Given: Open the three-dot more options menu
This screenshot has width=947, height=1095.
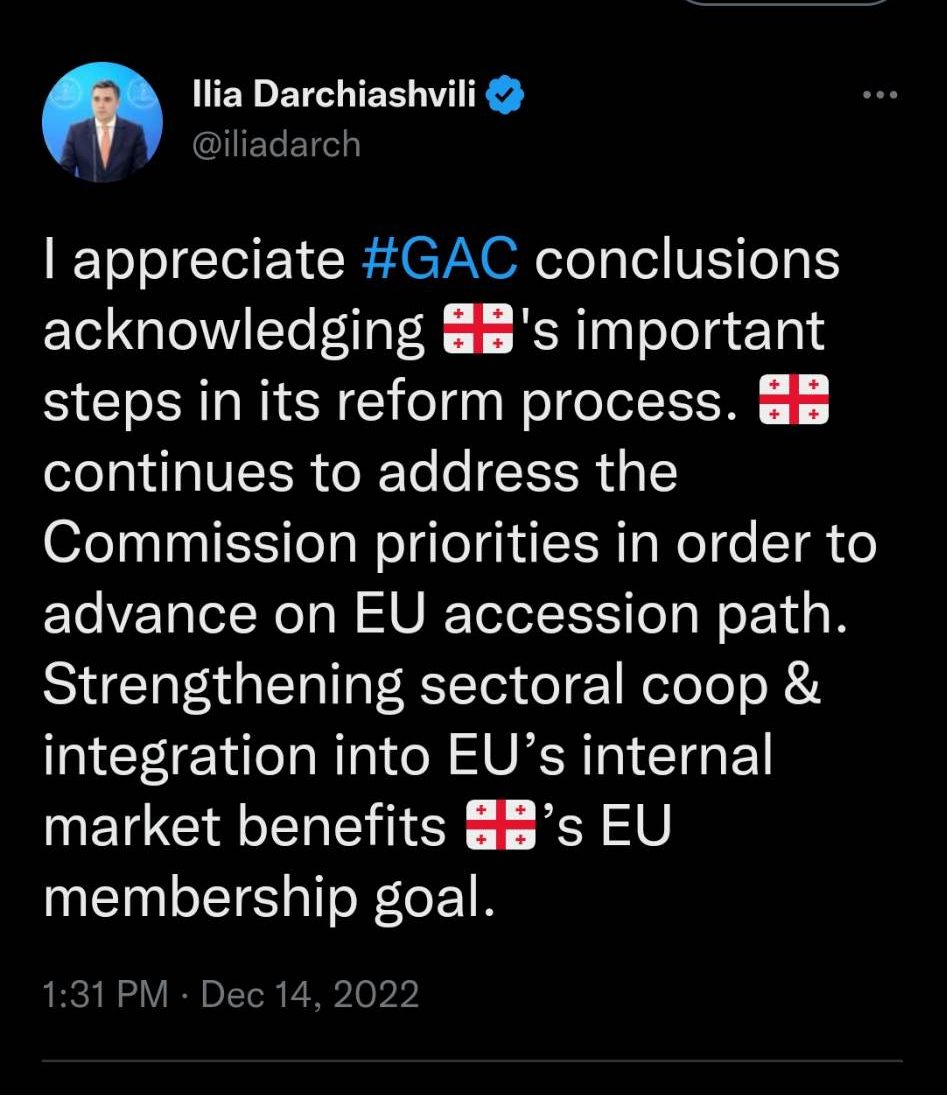Looking at the screenshot, I should click(x=880, y=96).
